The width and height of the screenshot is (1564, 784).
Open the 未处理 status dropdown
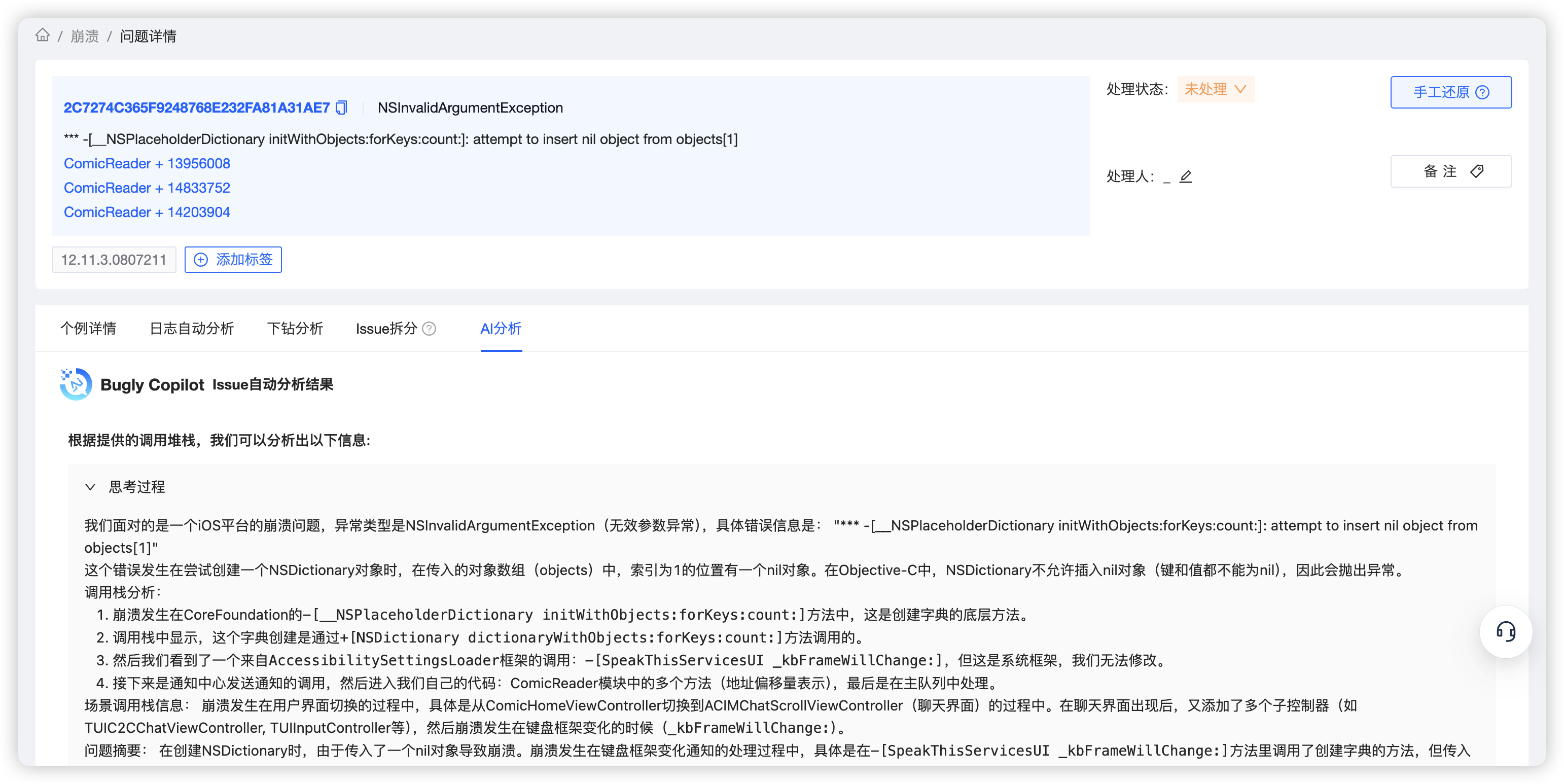(x=1215, y=89)
